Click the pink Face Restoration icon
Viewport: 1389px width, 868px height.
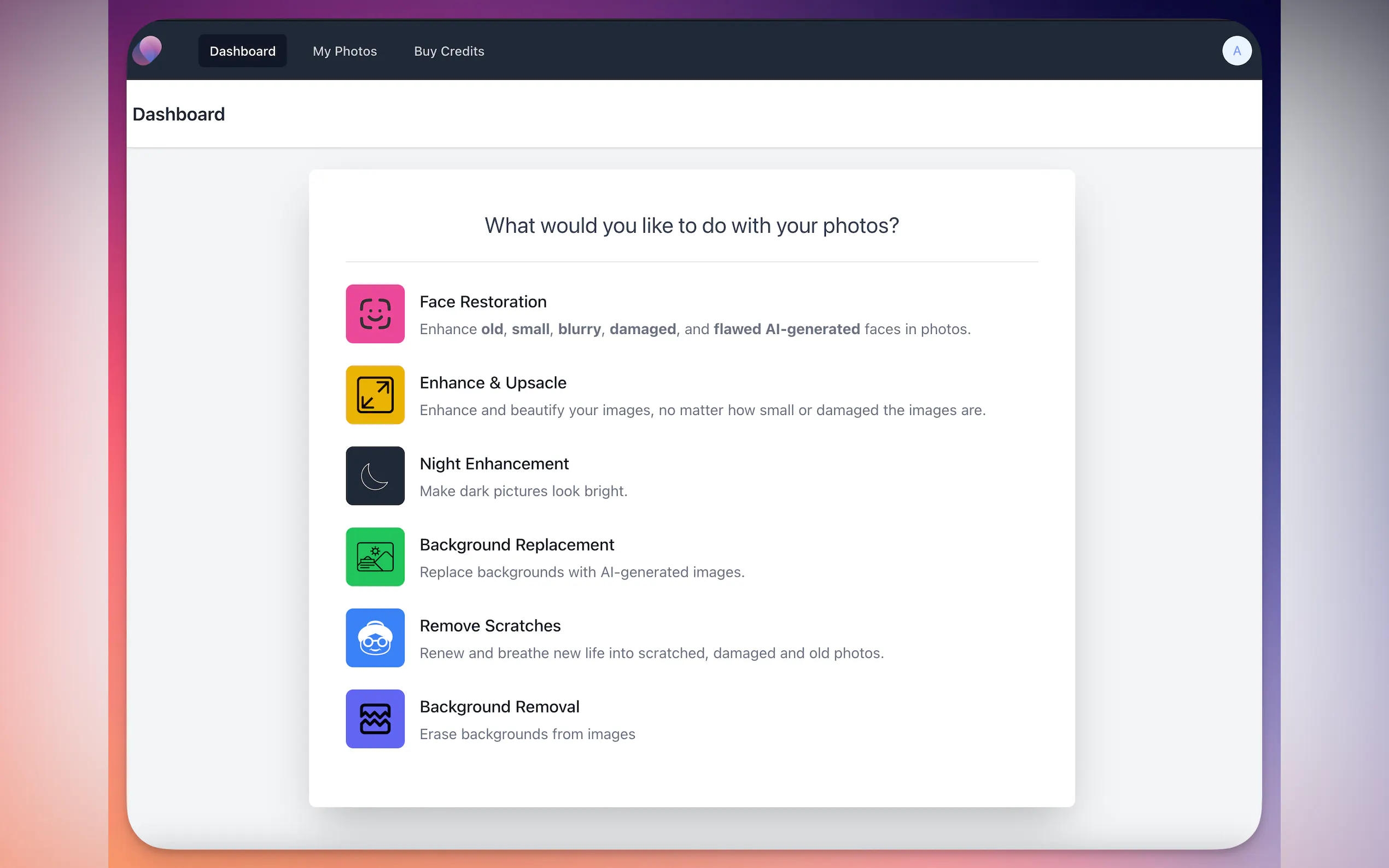tap(375, 314)
